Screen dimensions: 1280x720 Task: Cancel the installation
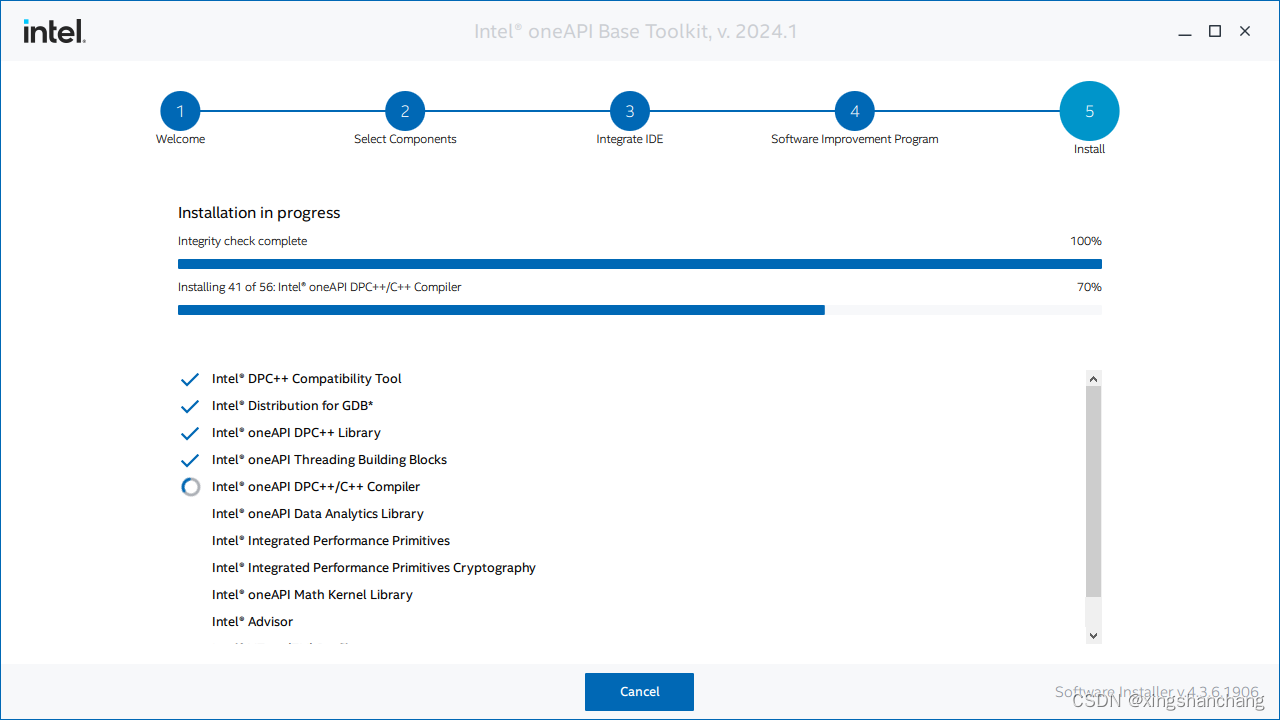(x=639, y=692)
